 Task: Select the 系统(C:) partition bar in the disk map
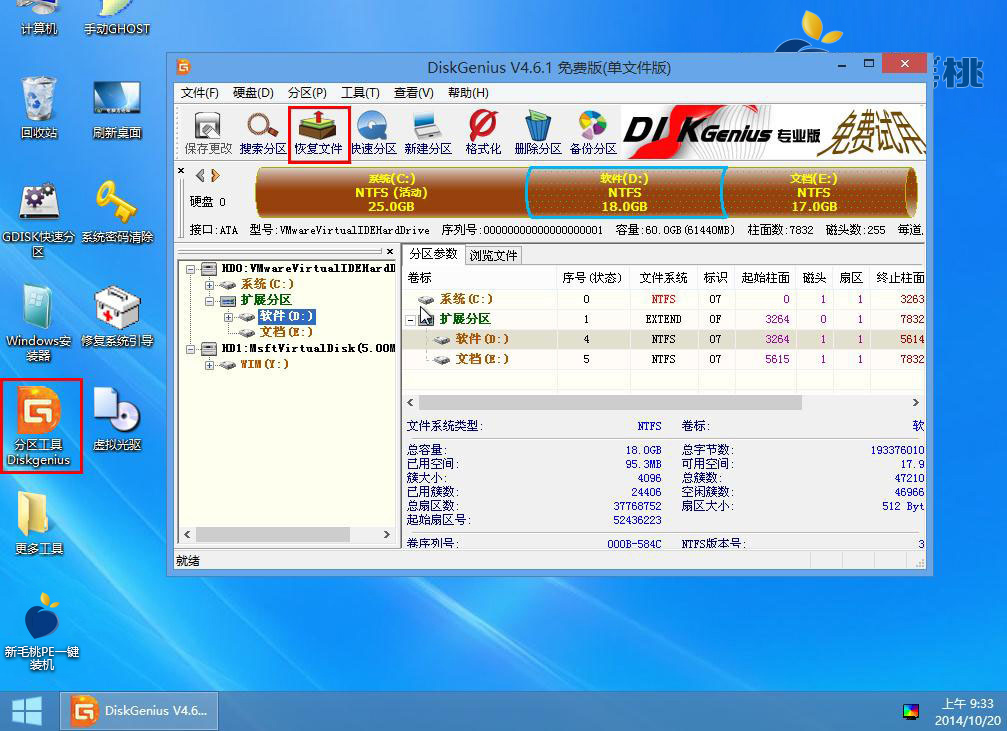click(x=391, y=193)
